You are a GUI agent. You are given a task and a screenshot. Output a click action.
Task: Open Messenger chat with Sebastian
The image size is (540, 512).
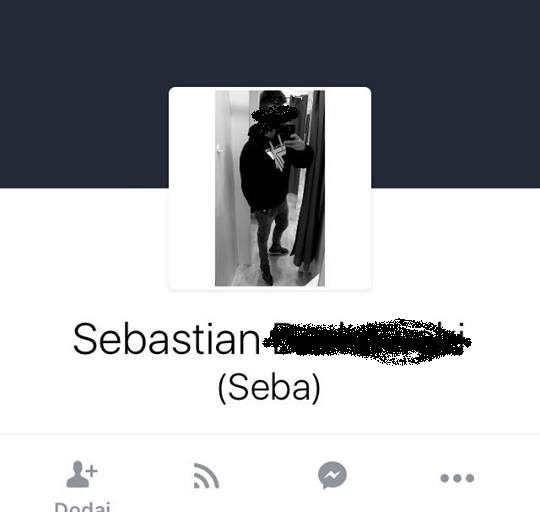click(332, 475)
